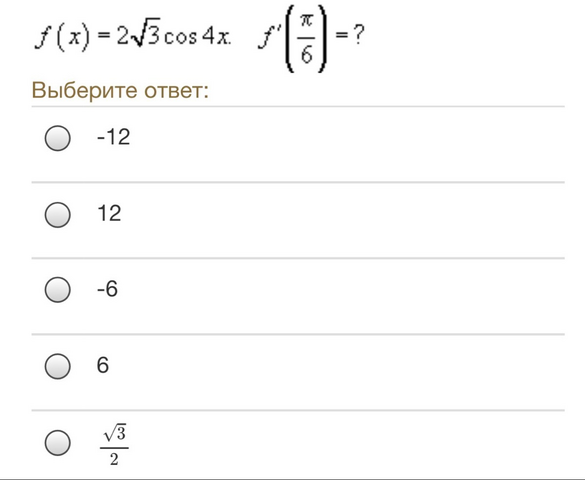Click the 'Выберите ответ:' heading

click(x=120, y=90)
